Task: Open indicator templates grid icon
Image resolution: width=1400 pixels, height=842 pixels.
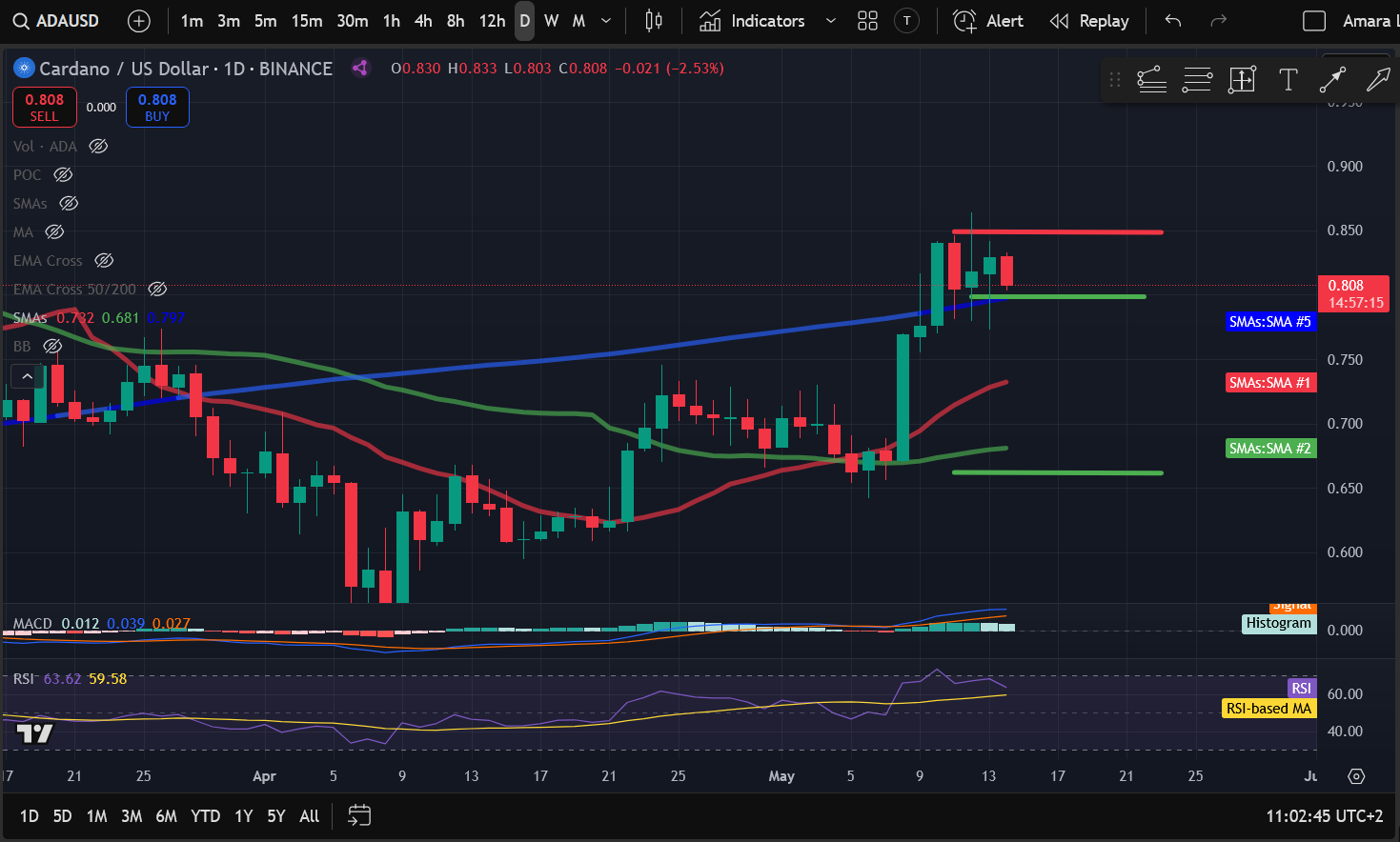Action: coord(867,21)
